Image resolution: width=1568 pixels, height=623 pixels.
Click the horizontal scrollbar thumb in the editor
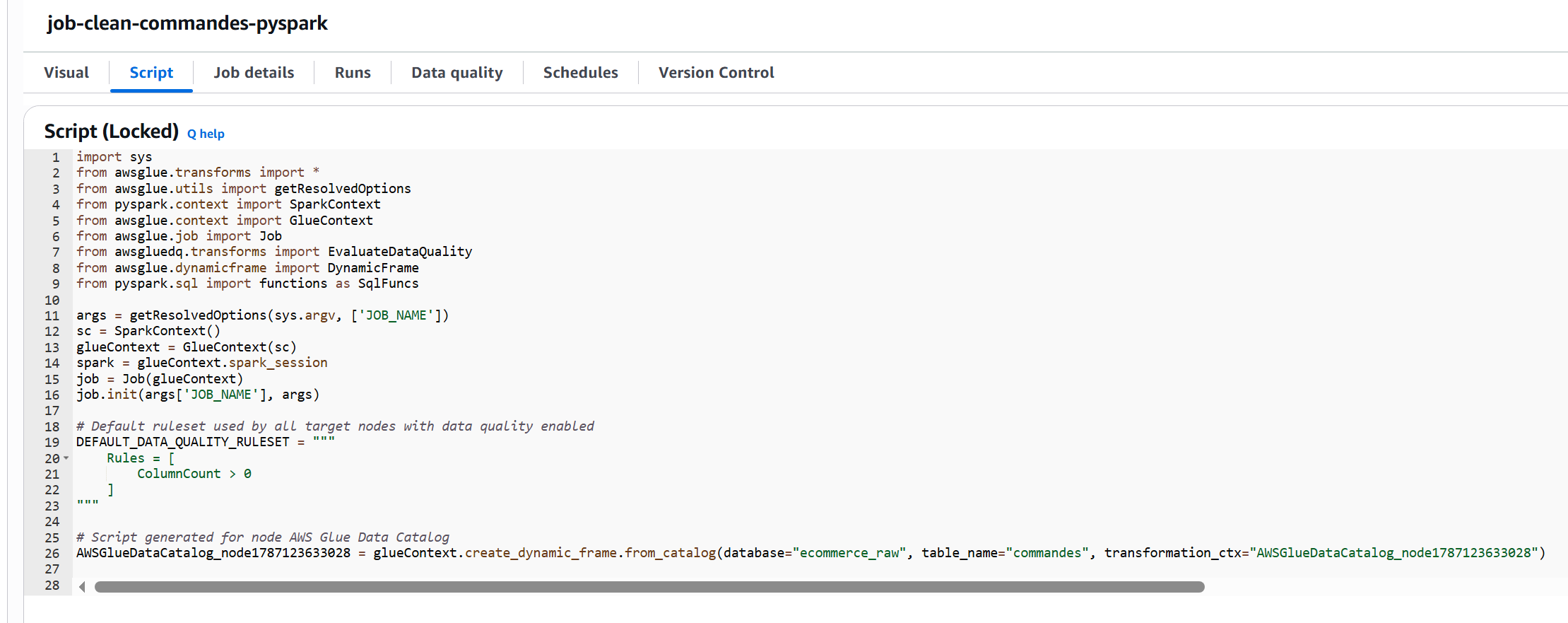(649, 587)
